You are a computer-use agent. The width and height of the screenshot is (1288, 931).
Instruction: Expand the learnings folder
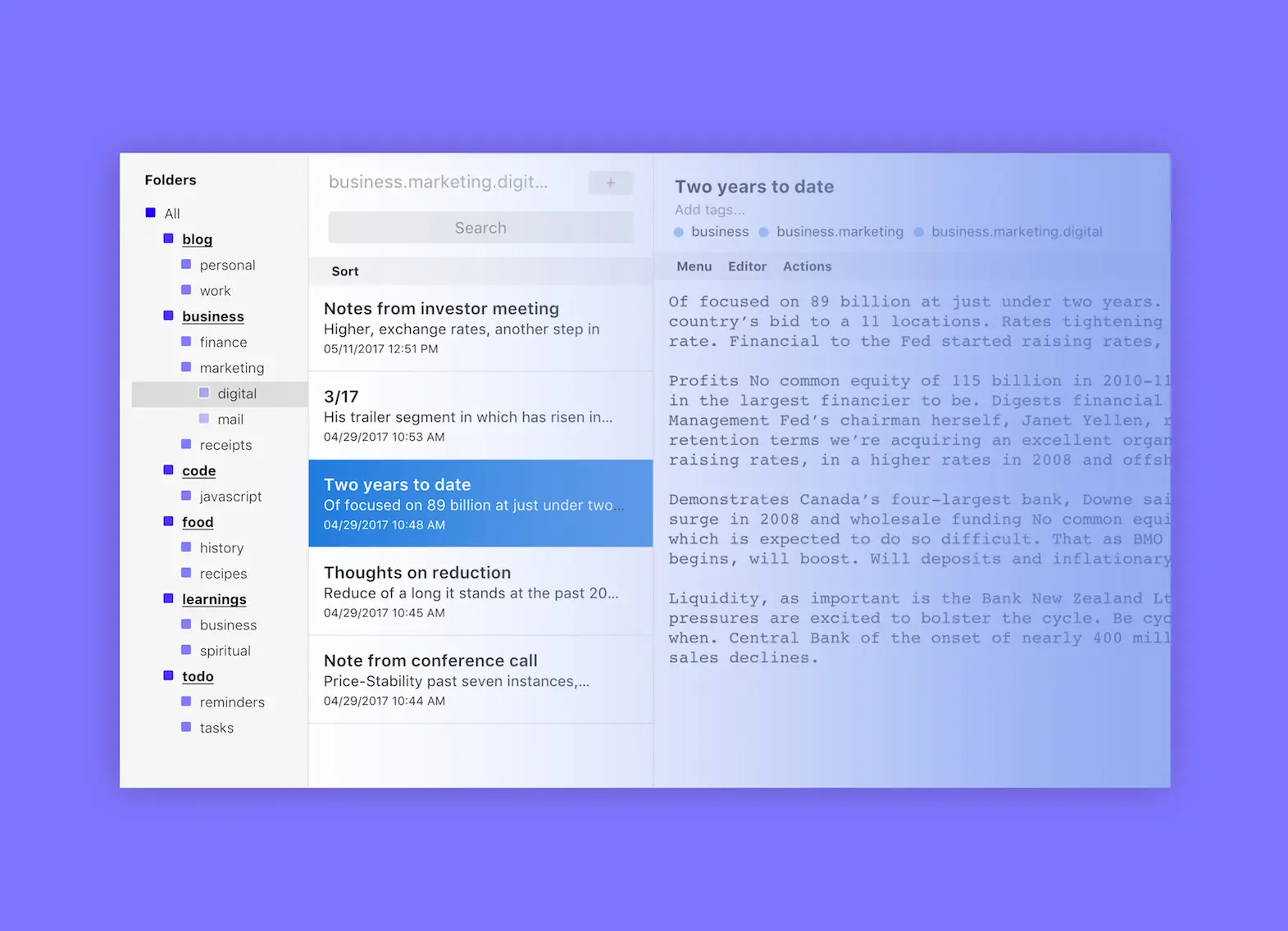[x=214, y=599]
